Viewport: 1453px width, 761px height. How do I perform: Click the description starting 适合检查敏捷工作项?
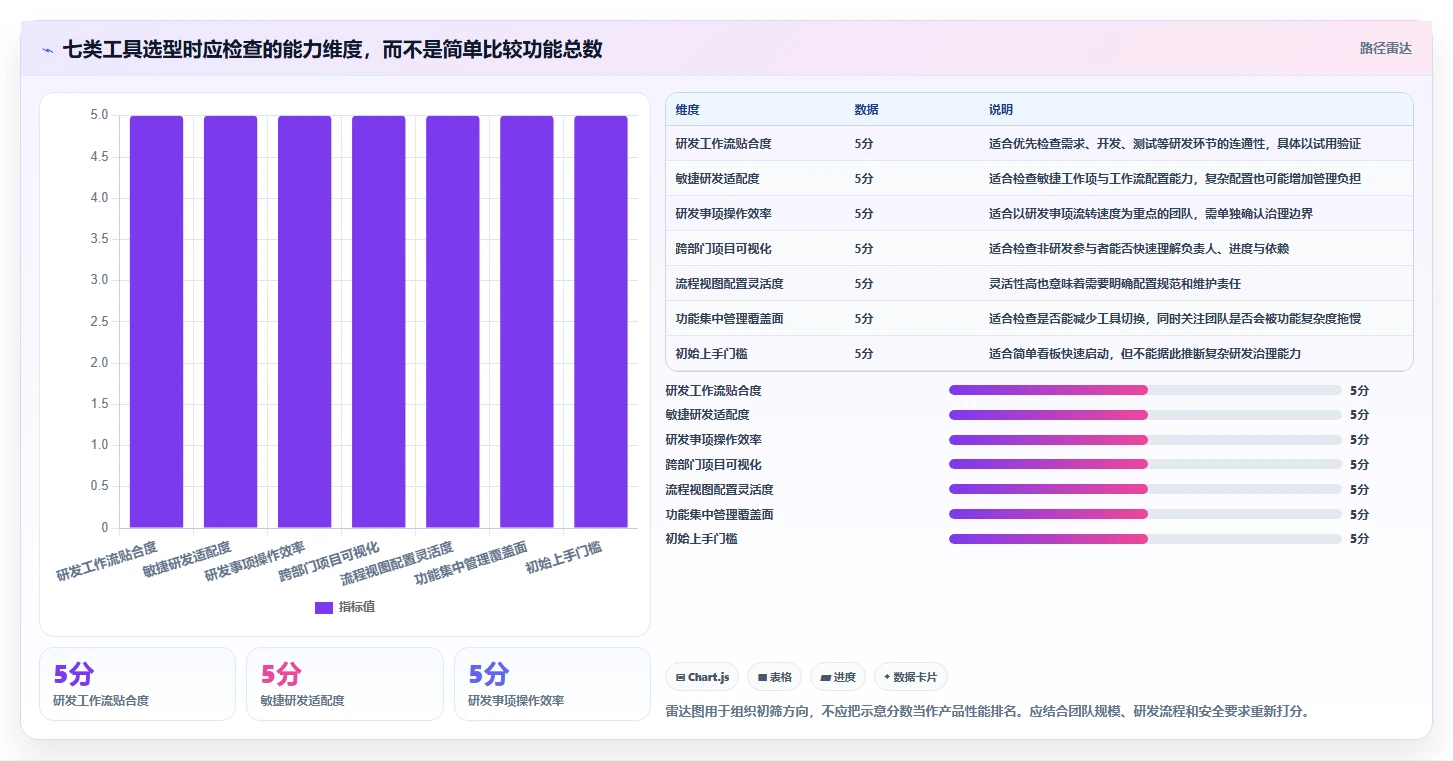pyautogui.click(x=1175, y=179)
